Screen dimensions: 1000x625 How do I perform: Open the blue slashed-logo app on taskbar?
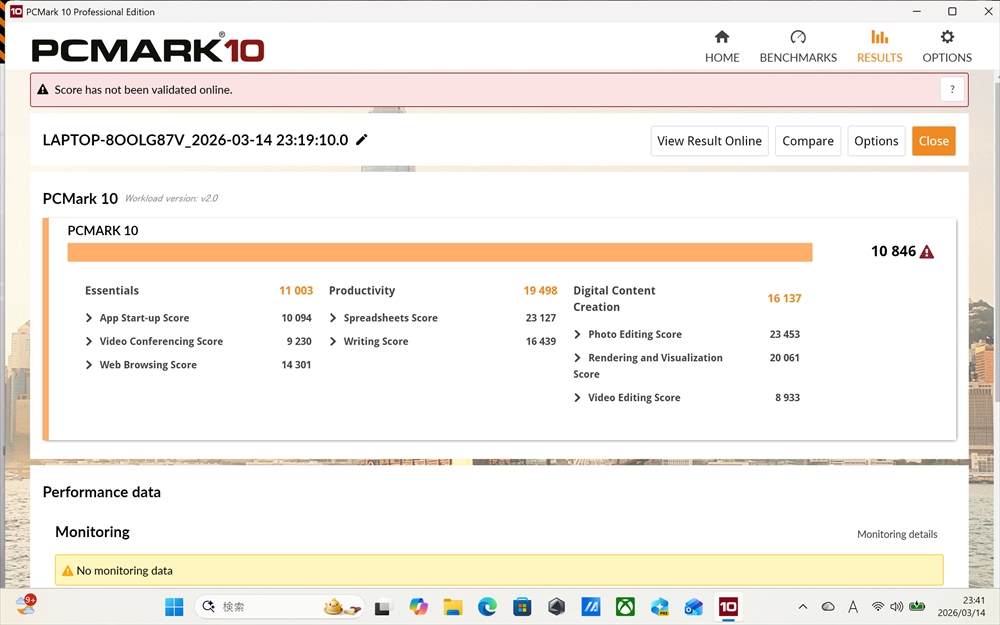591,607
